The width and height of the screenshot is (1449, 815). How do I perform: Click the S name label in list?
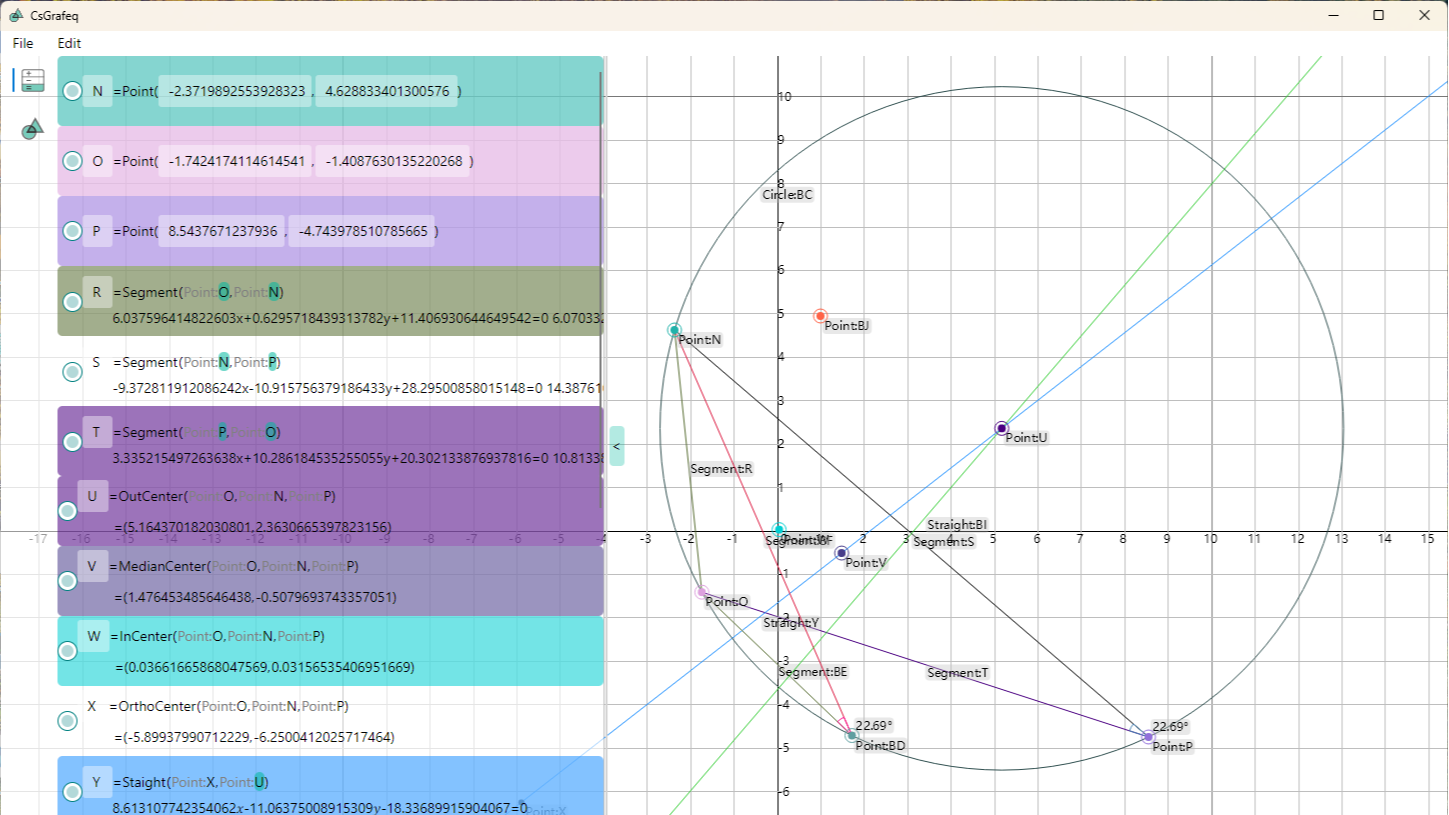pos(96,362)
